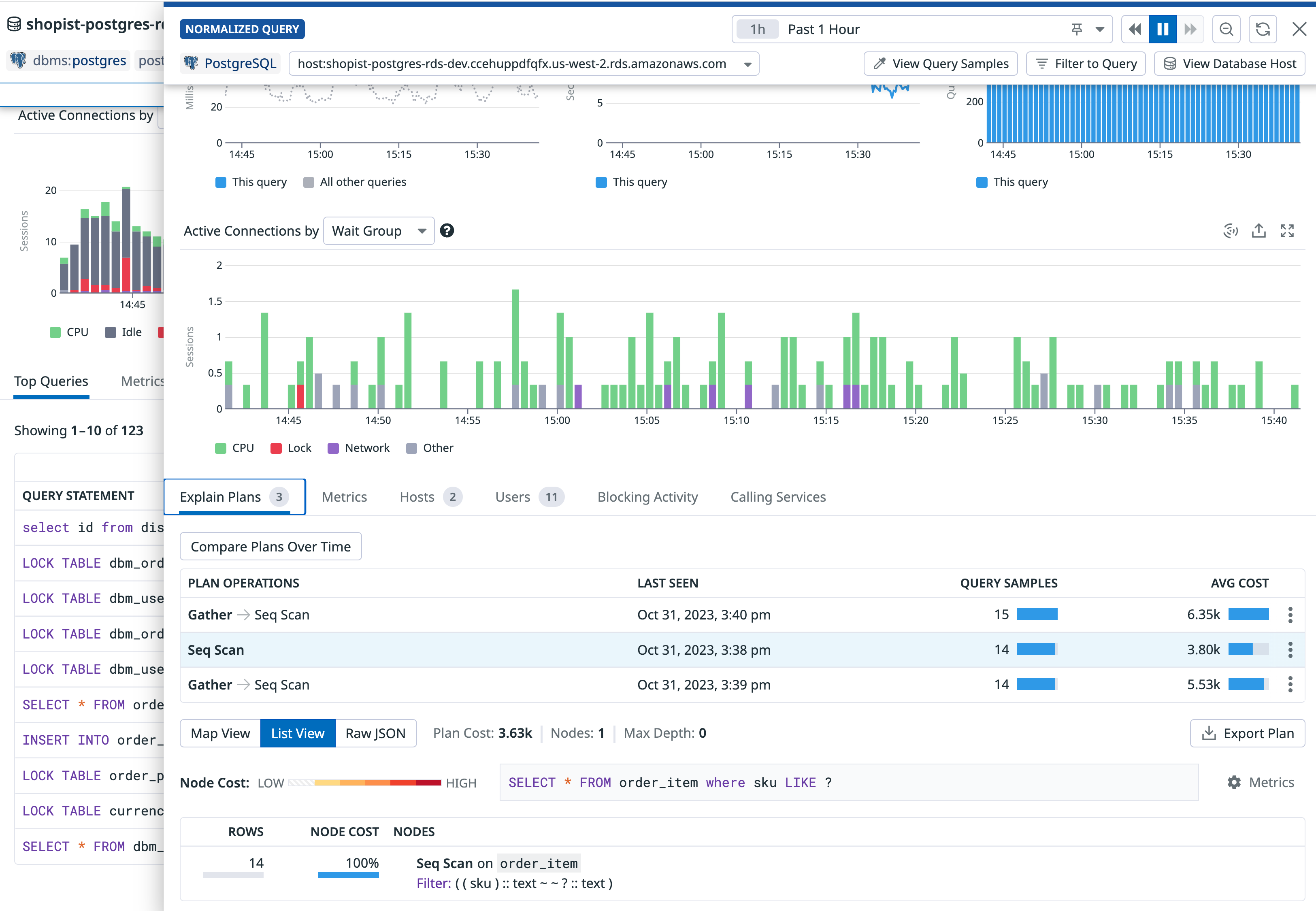Viewport: 1316px width, 911px height.
Task: Switch plan to Raw JSON
Action: [375, 734]
